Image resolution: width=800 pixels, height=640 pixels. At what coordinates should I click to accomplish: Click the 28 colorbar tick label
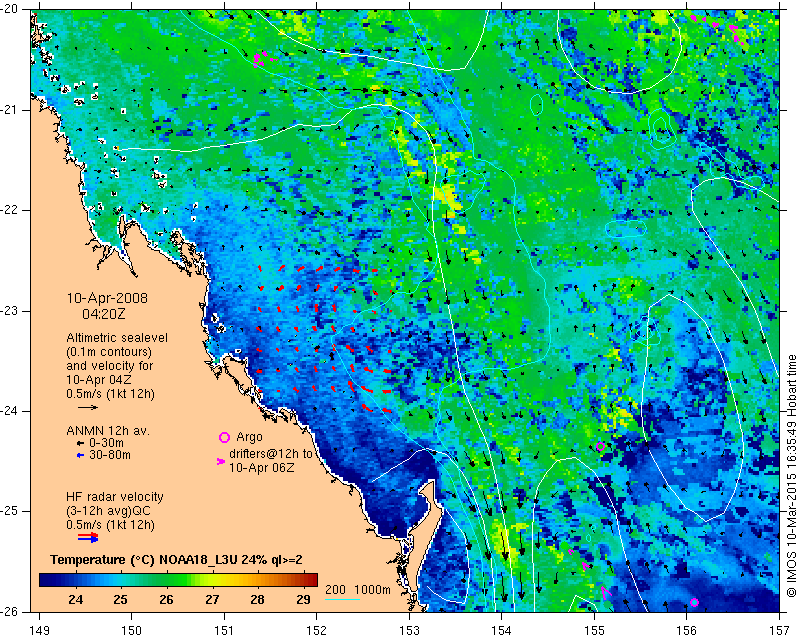(x=258, y=599)
